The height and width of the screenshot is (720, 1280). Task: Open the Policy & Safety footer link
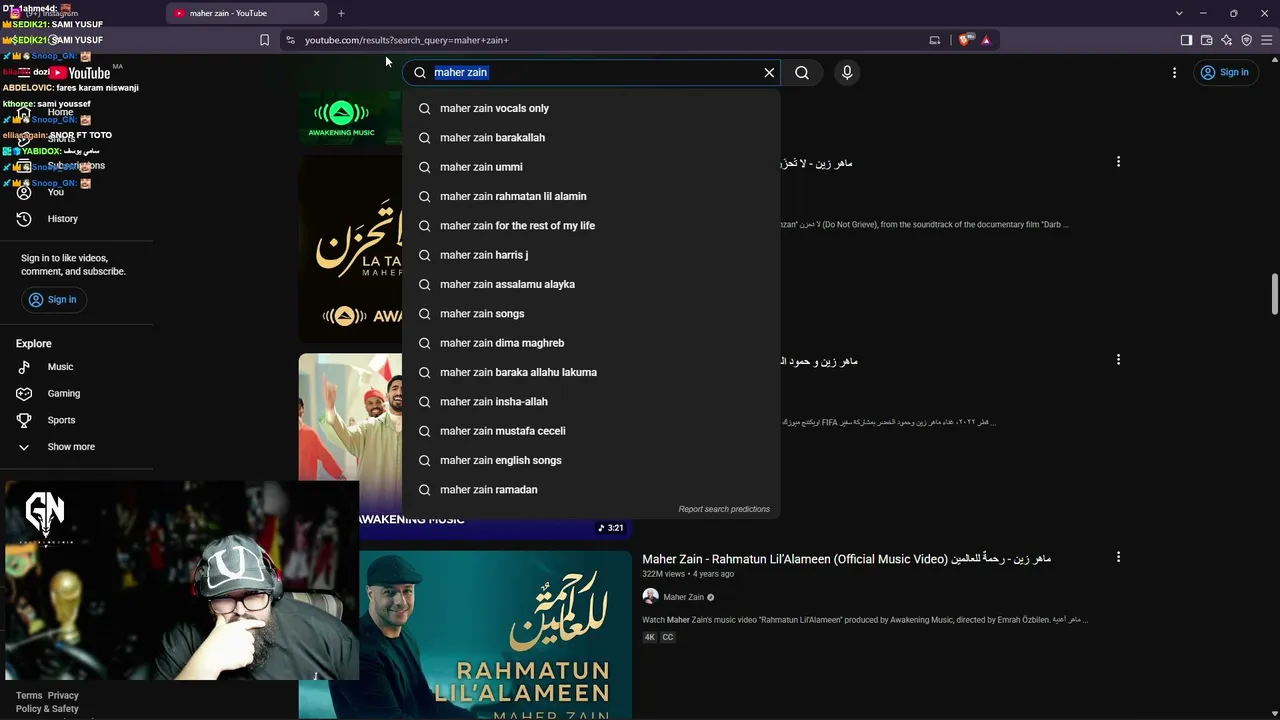coord(47,709)
